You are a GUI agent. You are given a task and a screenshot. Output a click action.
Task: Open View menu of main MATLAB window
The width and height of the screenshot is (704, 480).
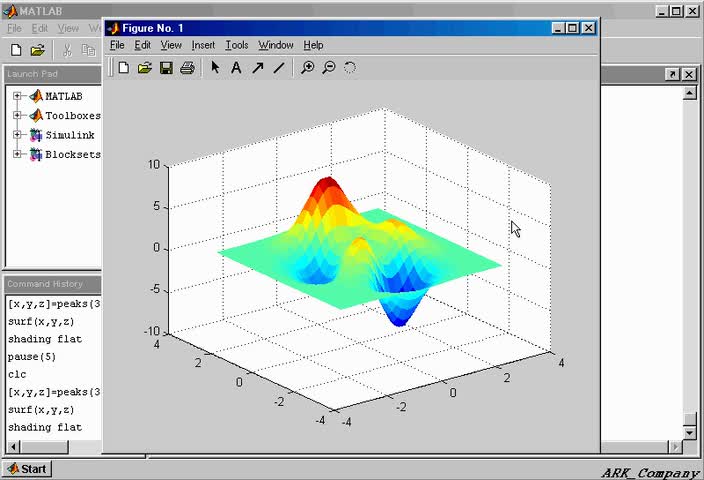tap(68, 28)
